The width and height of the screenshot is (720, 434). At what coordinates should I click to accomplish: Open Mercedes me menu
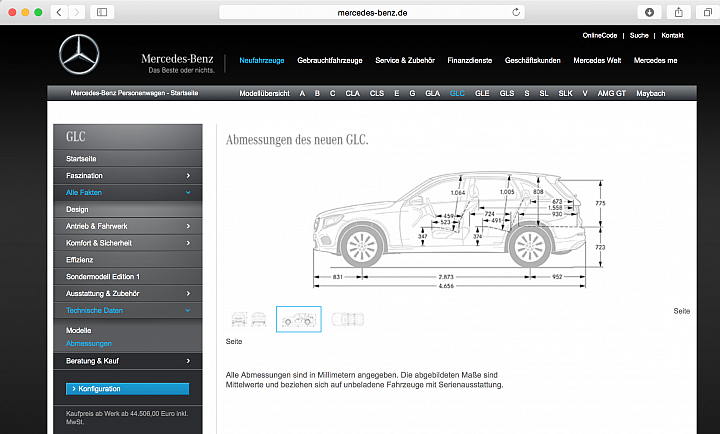pyautogui.click(x=655, y=60)
